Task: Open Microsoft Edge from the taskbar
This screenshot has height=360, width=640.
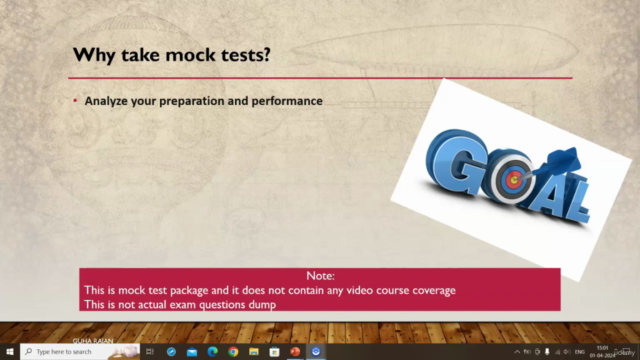Action: [213, 351]
